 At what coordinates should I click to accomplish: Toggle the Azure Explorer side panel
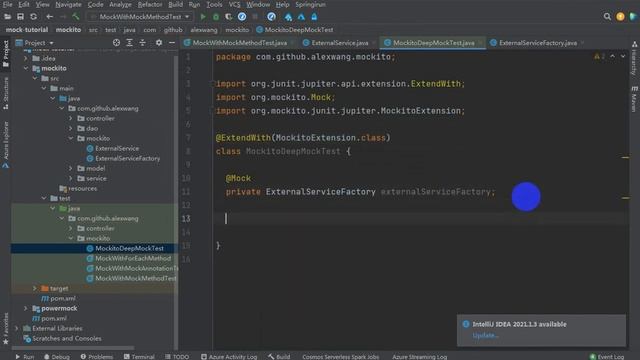[x=6, y=145]
